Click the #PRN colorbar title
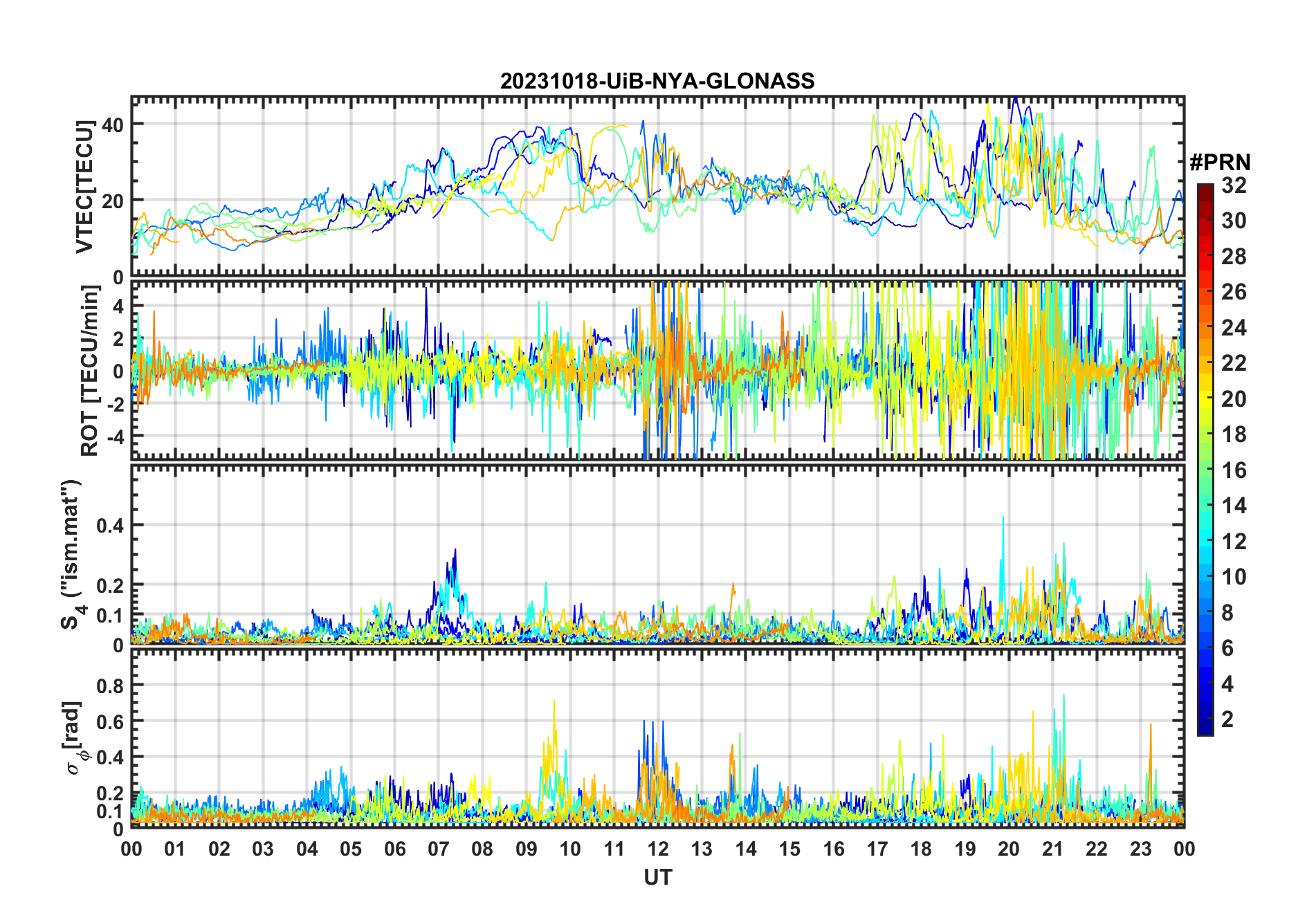 1220,163
